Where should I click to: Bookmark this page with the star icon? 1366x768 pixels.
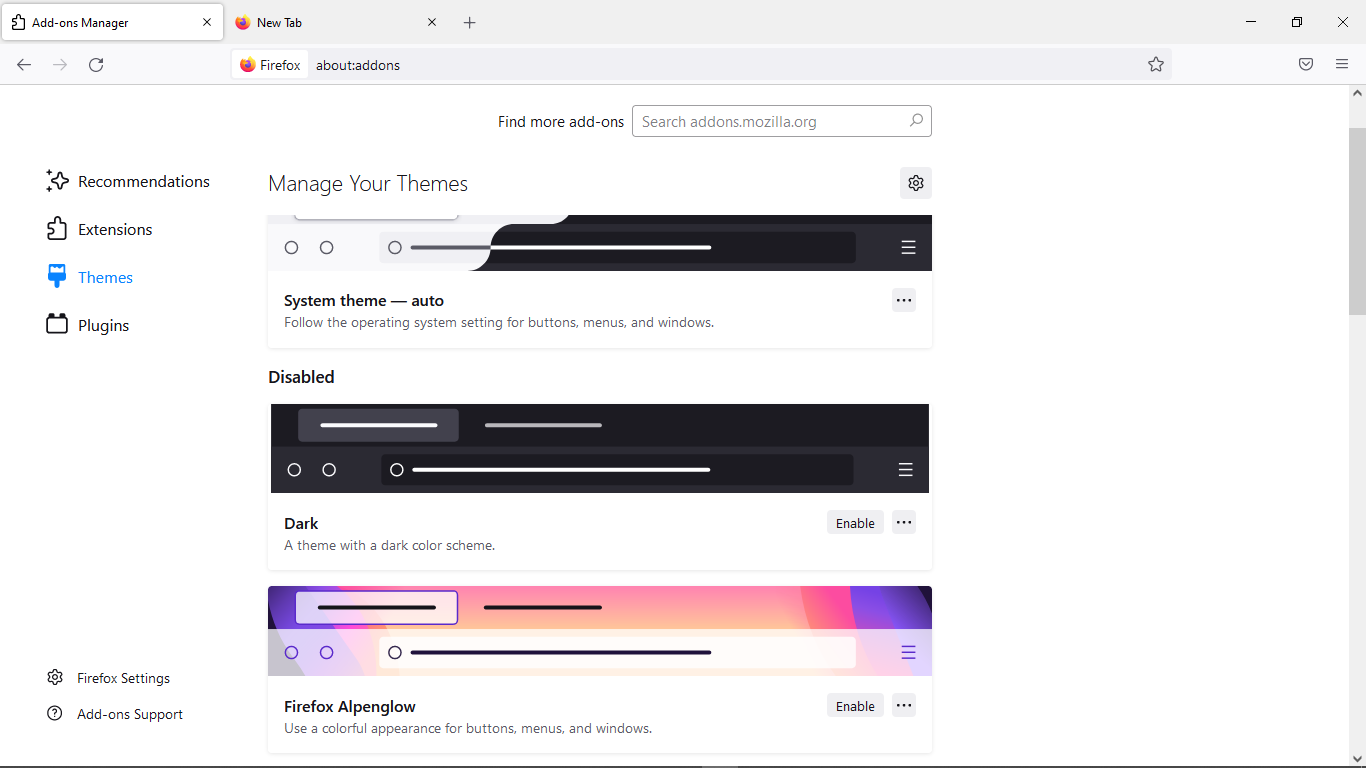[x=1156, y=65]
